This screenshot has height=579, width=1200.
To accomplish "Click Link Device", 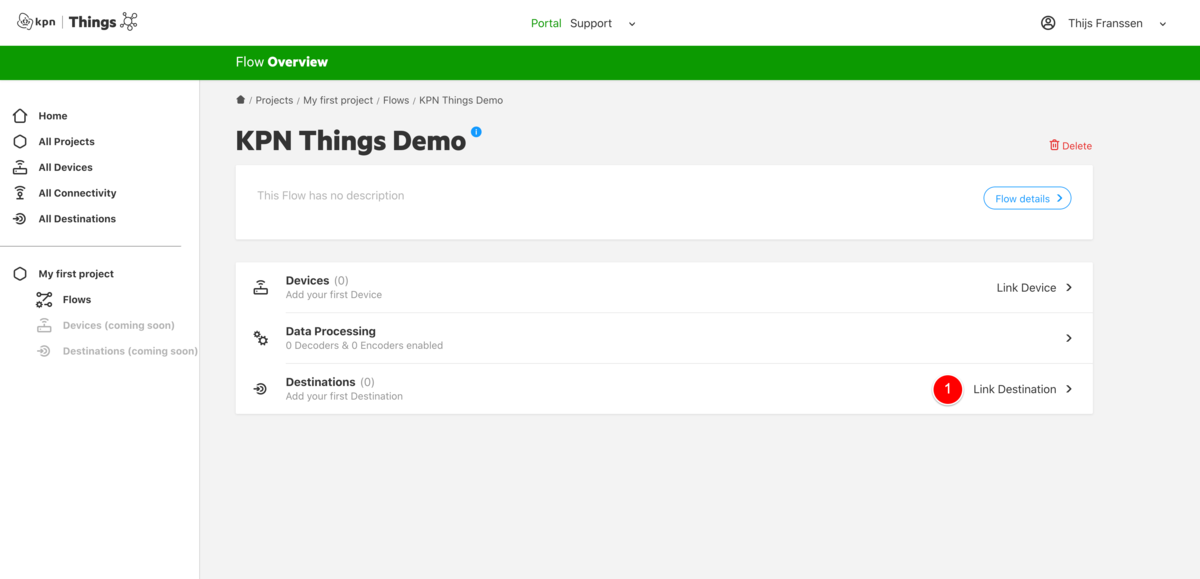I will (x=1034, y=288).
